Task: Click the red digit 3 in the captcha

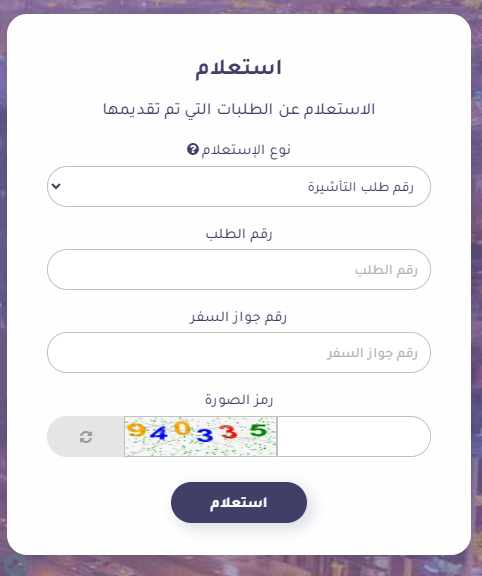Action: tap(229, 432)
